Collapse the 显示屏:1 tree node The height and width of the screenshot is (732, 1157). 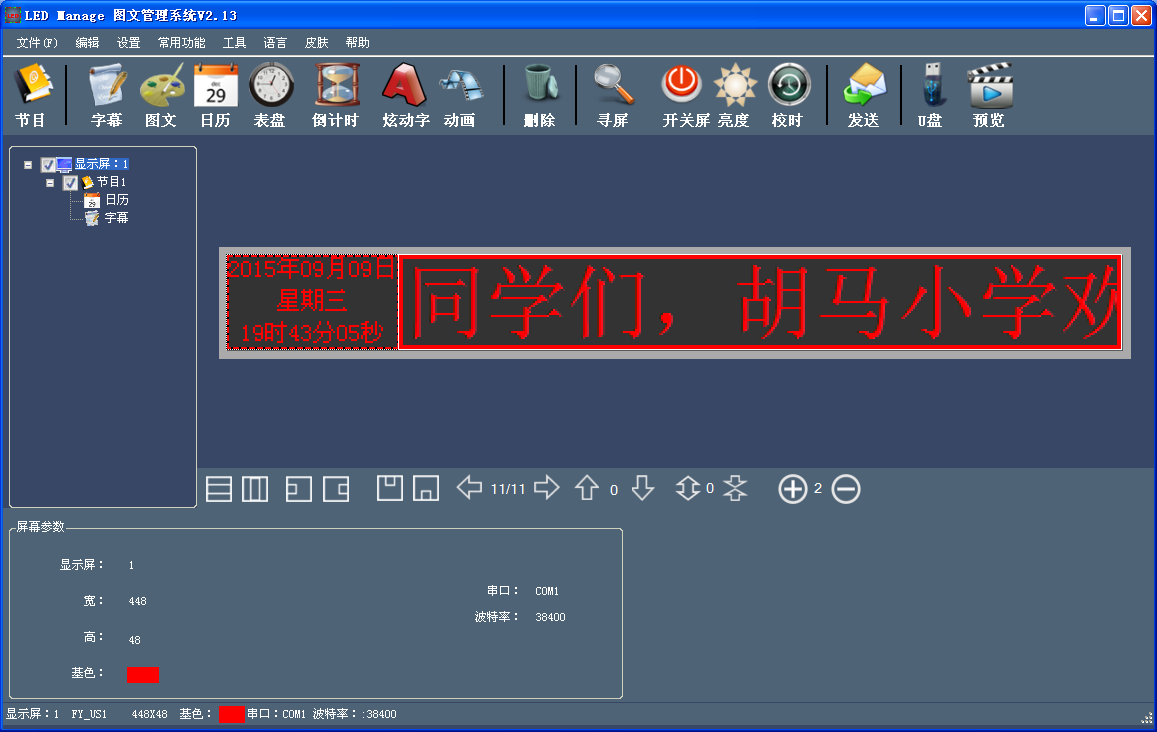click(x=28, y=165)
